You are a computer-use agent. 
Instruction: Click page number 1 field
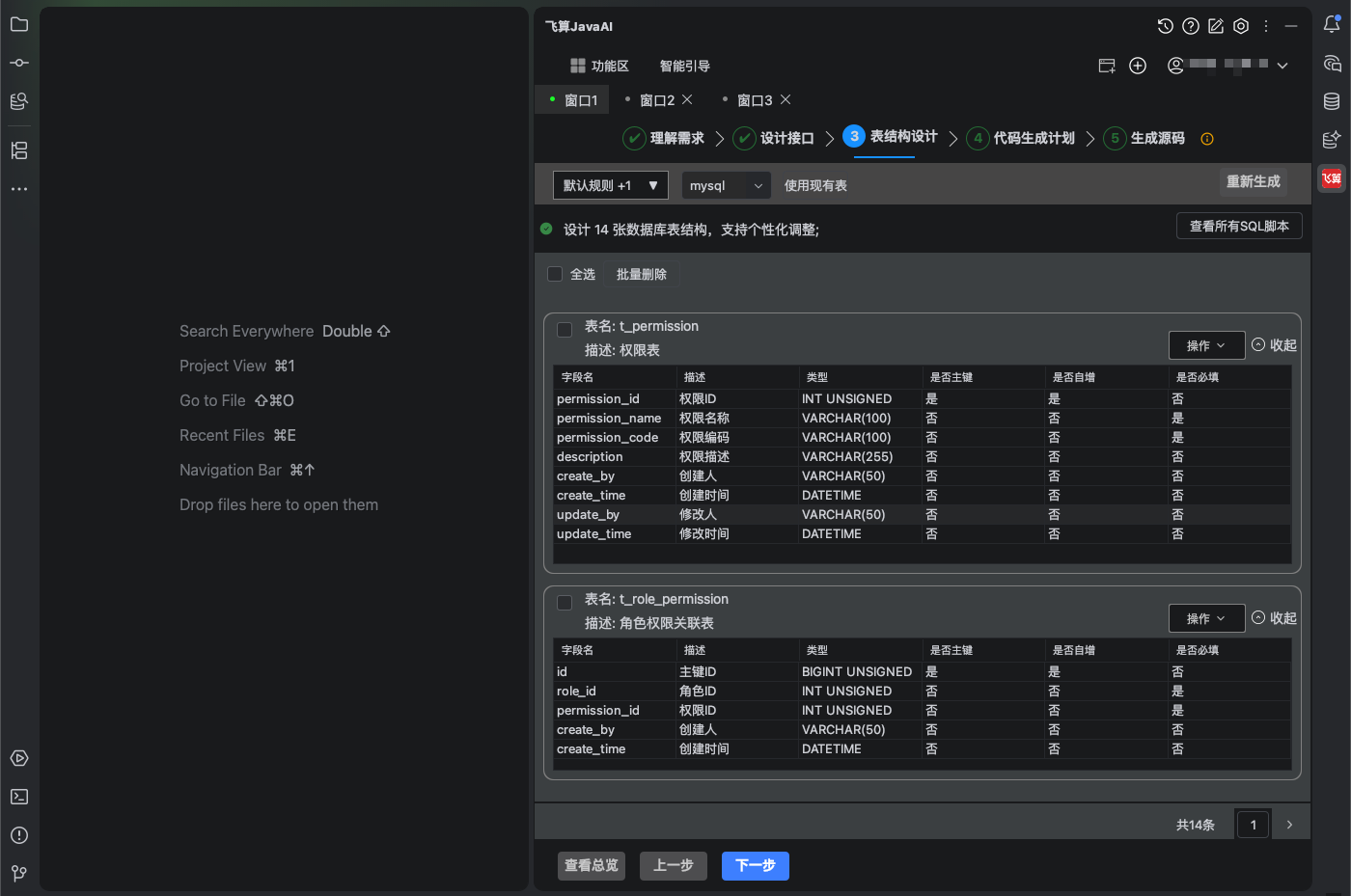tap(1254, 825)
